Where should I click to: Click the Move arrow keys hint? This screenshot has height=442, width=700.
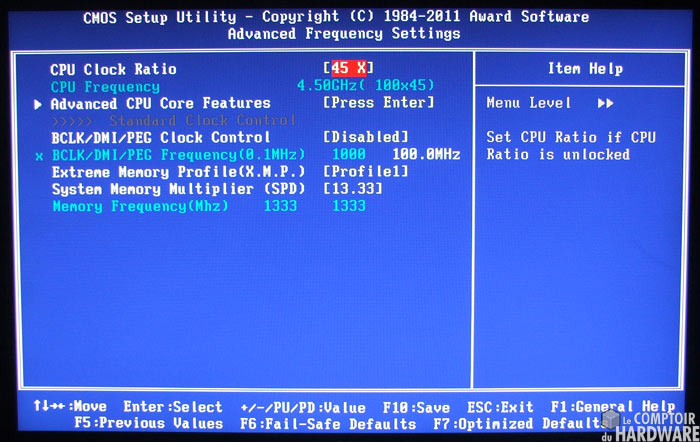pyautogui.click(x=70, y=406)
